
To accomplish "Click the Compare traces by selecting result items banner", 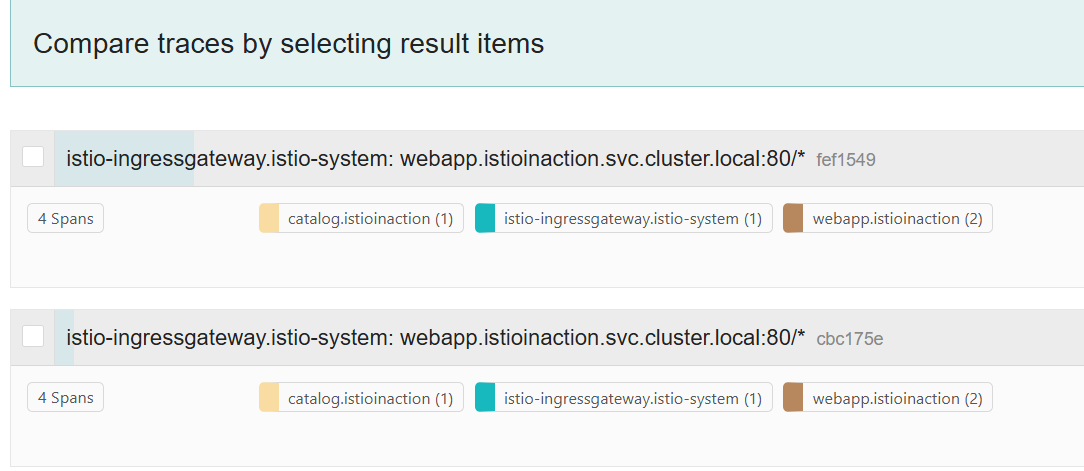I will coord(547,43).
